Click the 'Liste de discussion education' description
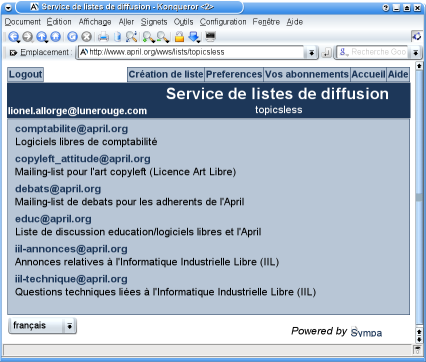The image size is (426, 362). [138, 232]
